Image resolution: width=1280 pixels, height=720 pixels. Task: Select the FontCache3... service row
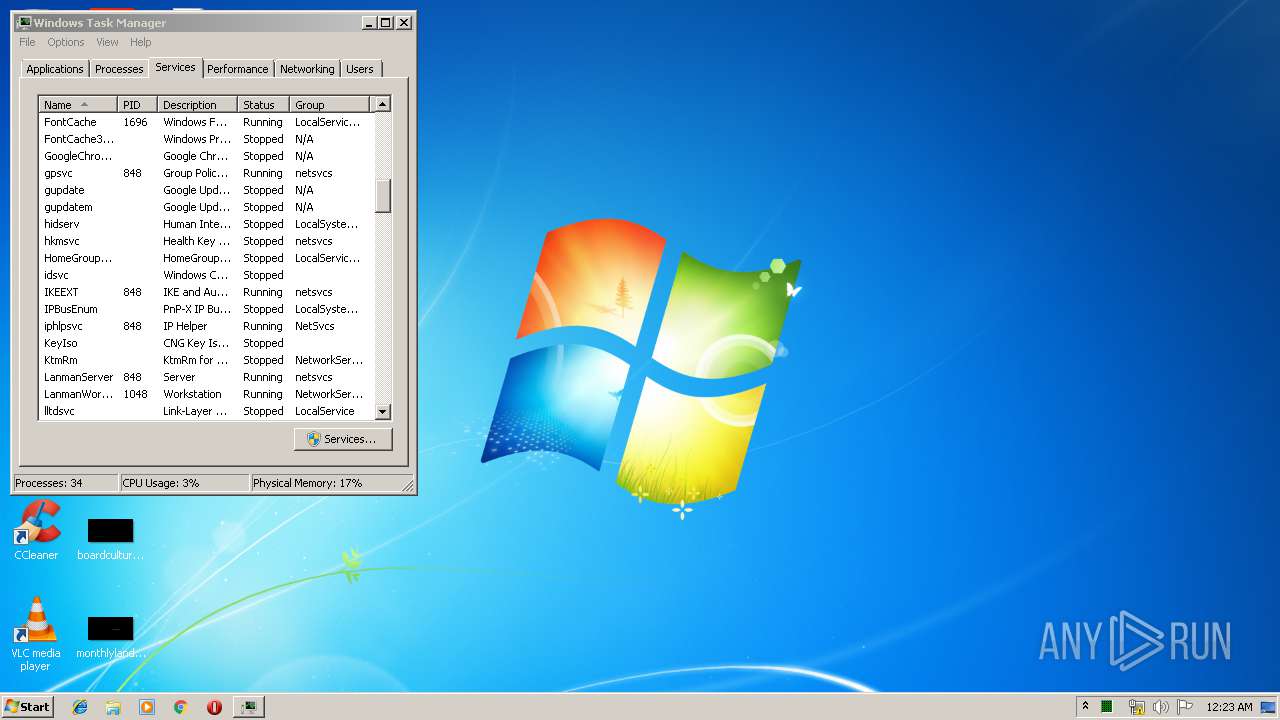(206, 139)
